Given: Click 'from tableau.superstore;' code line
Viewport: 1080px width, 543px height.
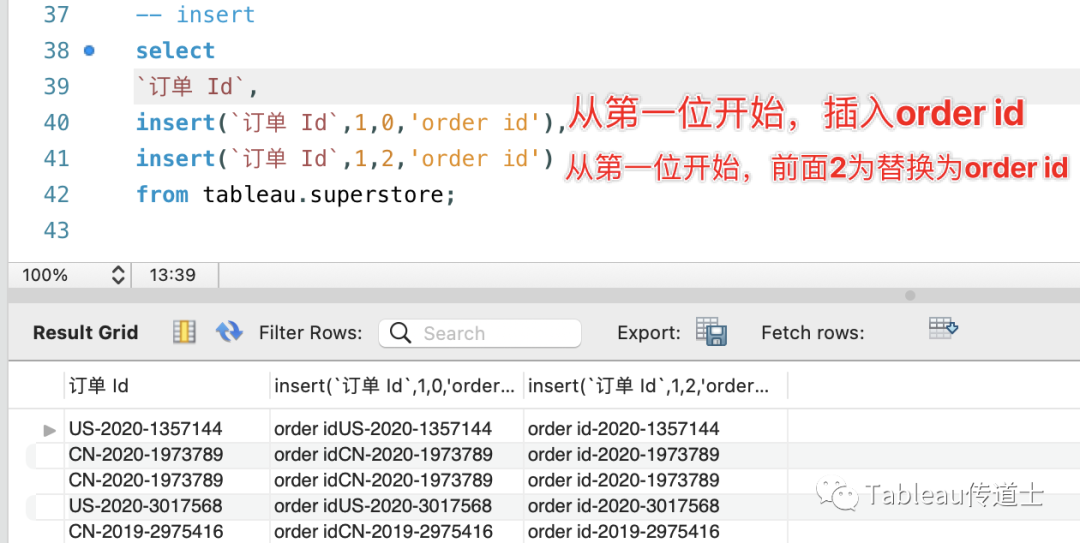Looking at the screenshot, I should (x=296, y=194).
